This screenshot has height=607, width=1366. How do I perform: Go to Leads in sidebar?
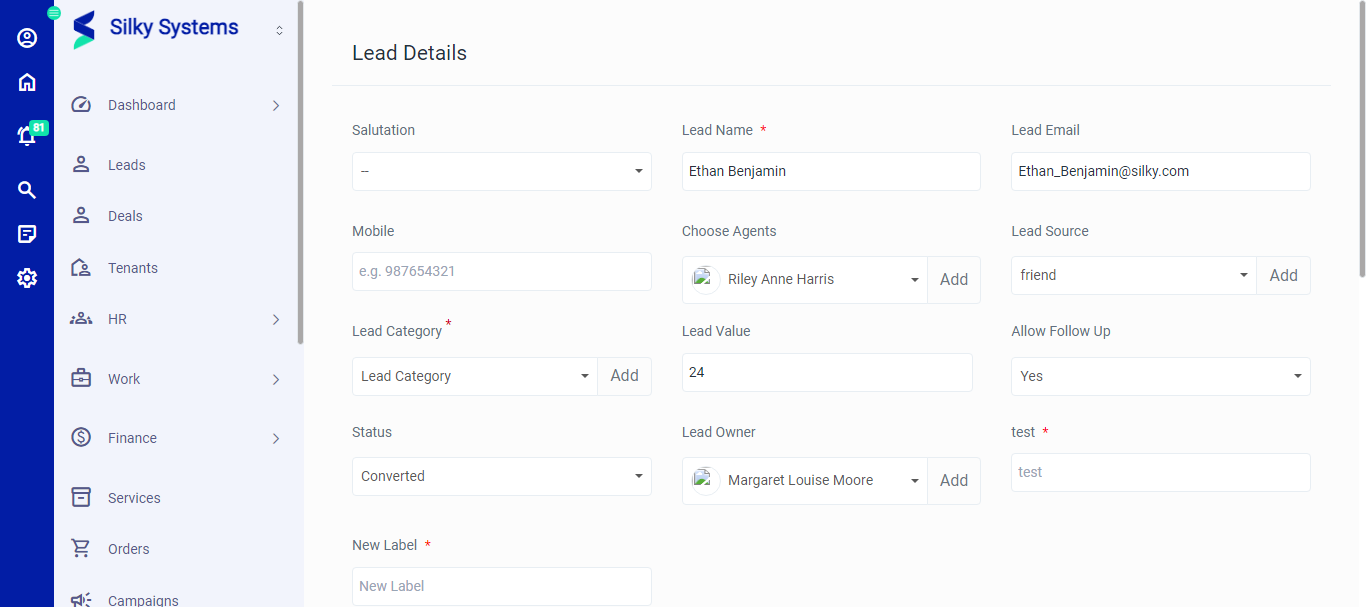pos(127,165)
